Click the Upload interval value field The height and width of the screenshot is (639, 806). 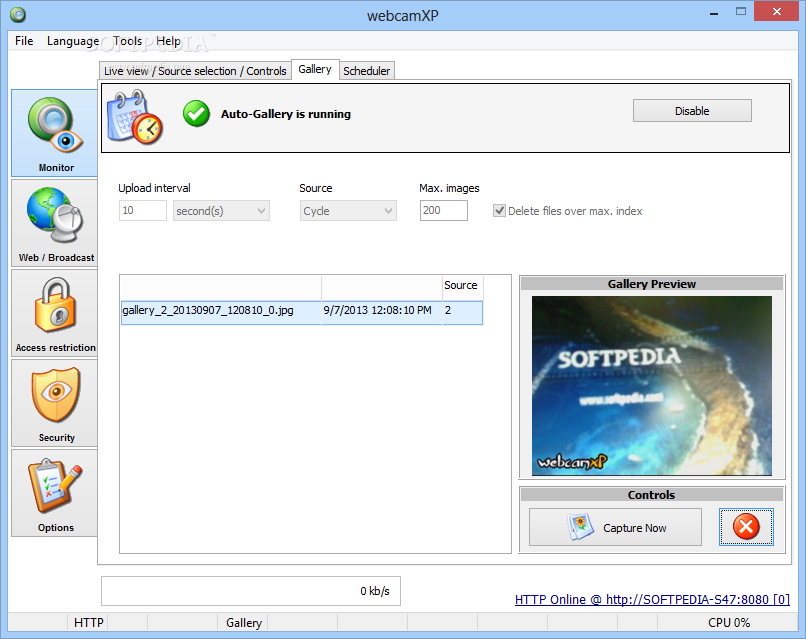click(x=143, y=210)
